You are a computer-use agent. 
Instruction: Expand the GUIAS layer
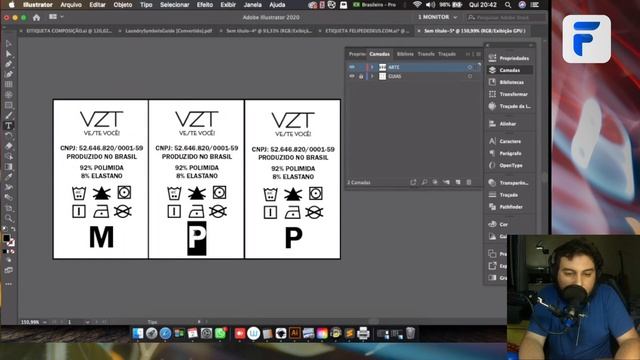click(372, 76)
